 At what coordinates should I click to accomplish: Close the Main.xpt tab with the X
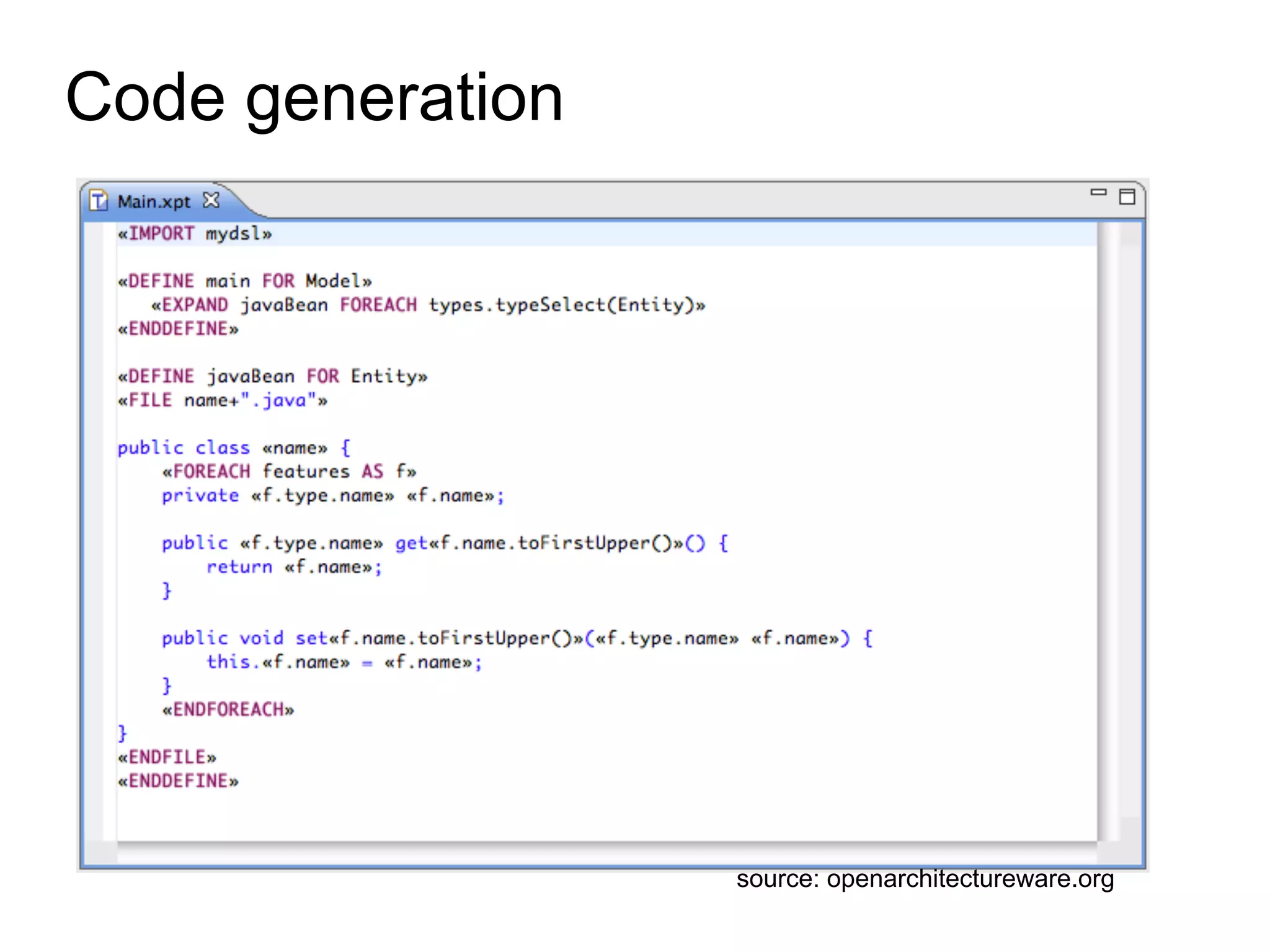pyautogui.click(x=211, y=200)
